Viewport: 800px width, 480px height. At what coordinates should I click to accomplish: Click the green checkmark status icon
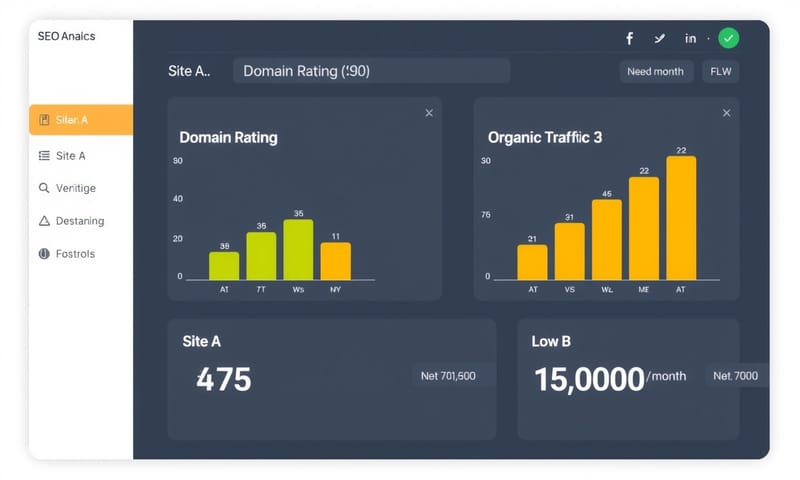729,39
